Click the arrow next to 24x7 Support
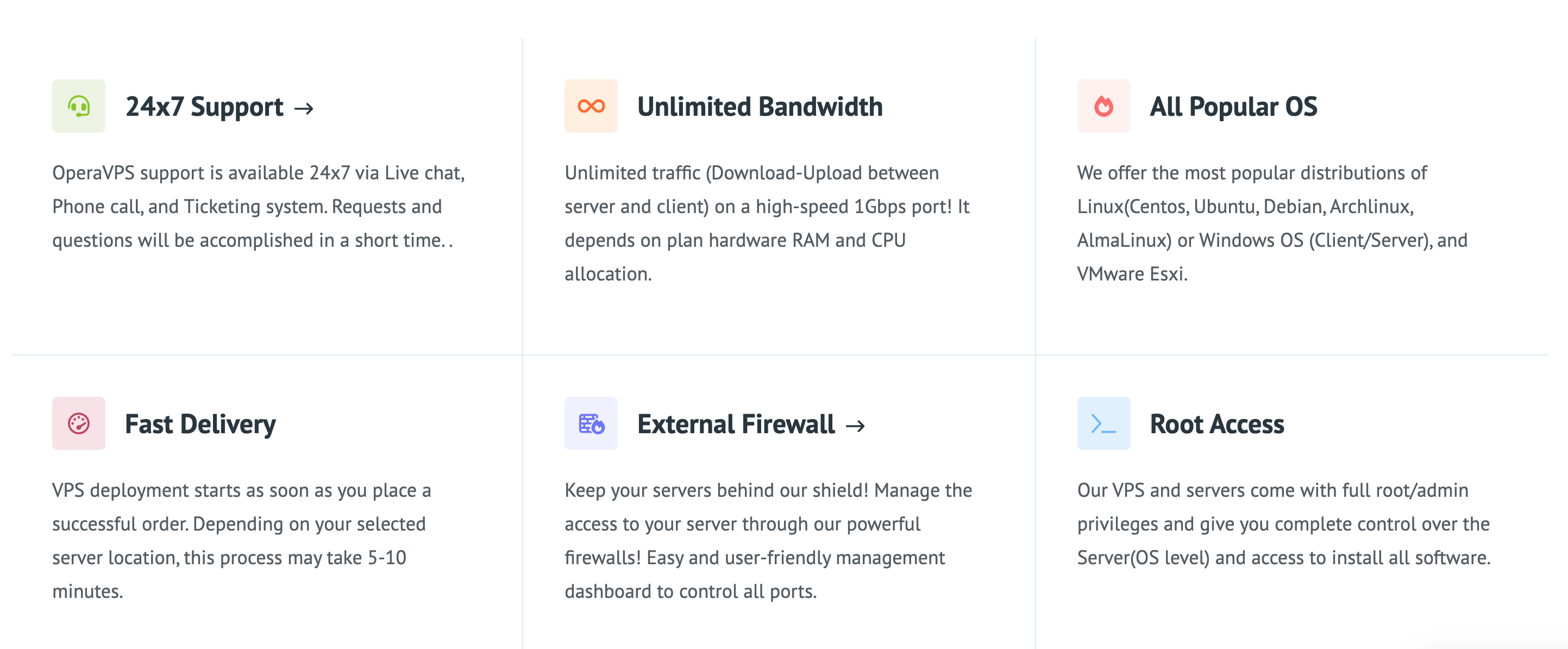Screen dimensions: 1568x649 point(304,108)
